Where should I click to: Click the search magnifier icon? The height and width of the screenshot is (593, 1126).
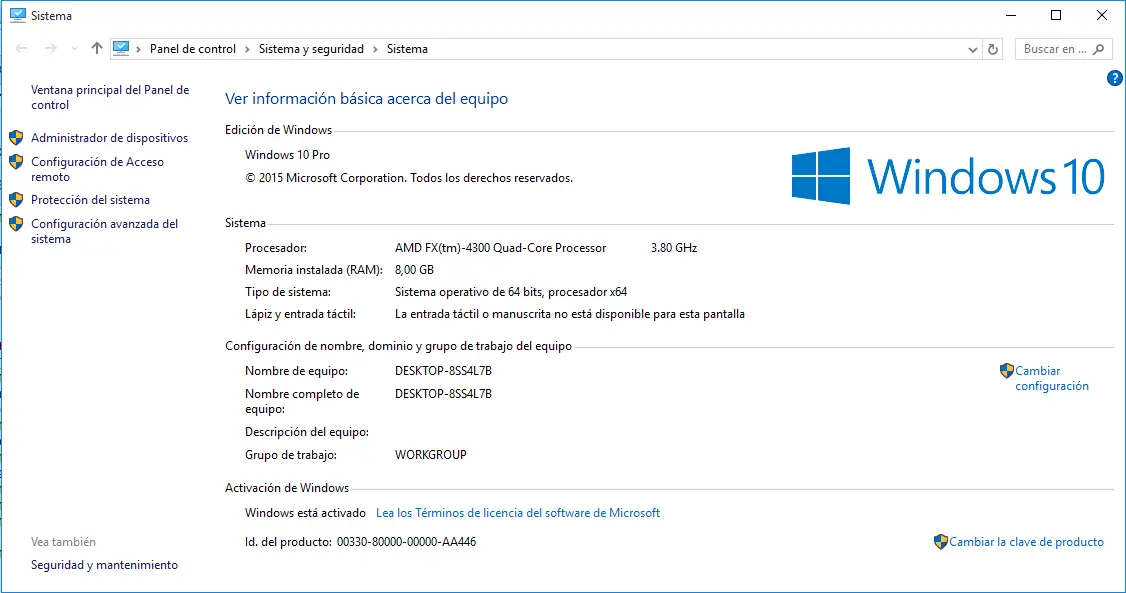1099,49
